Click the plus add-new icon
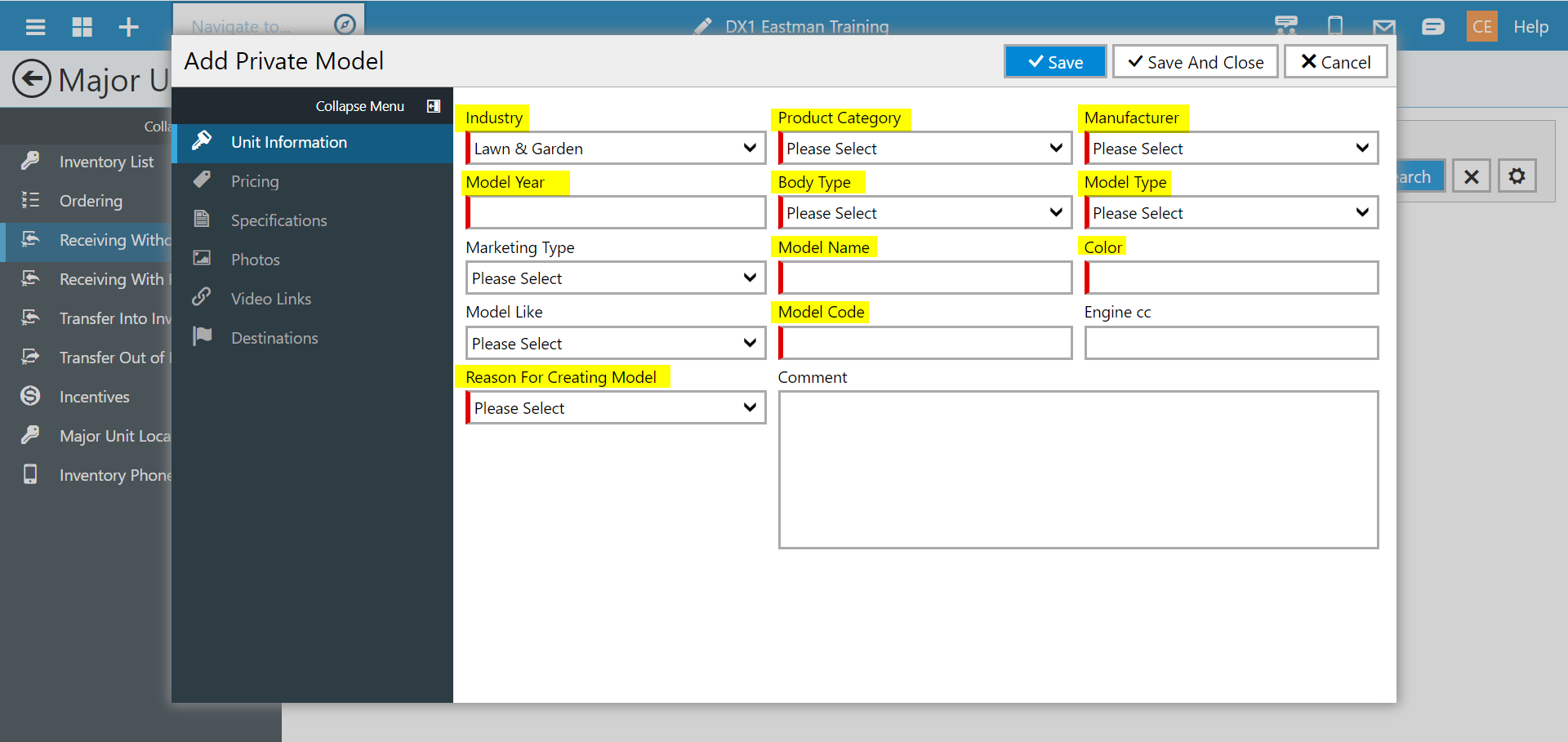The height and width of the screenshot is (742, 1568). pos(128,27)
